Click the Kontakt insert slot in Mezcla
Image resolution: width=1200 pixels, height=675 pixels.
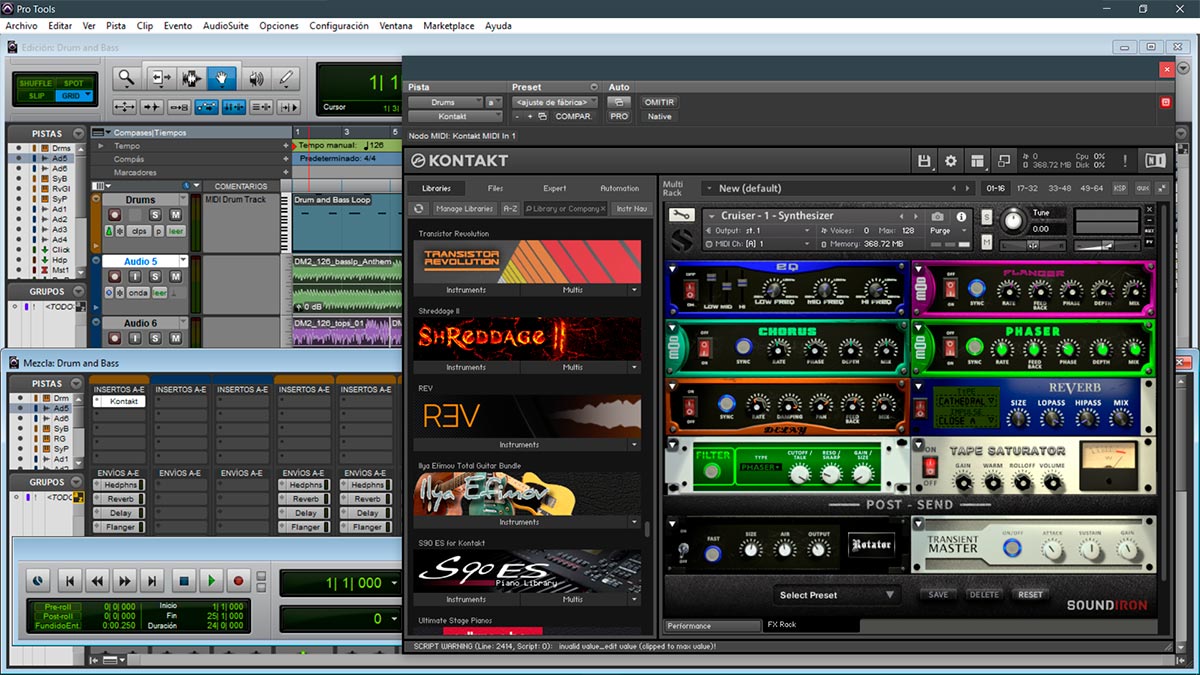coord(119,401)
